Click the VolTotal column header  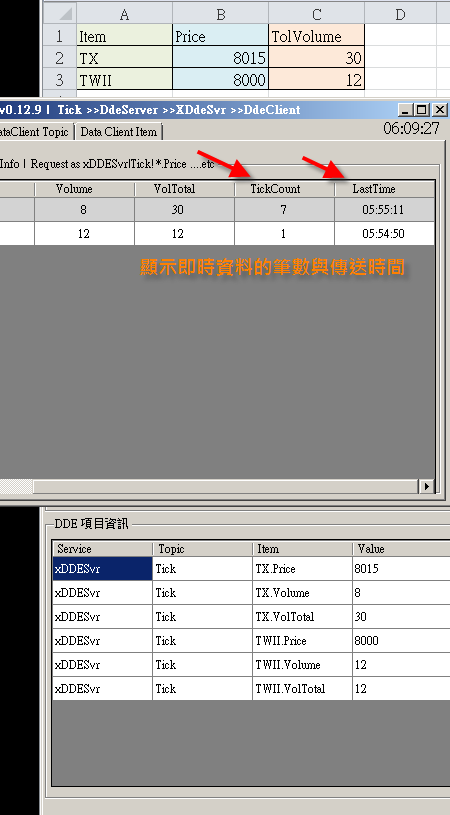184,189
